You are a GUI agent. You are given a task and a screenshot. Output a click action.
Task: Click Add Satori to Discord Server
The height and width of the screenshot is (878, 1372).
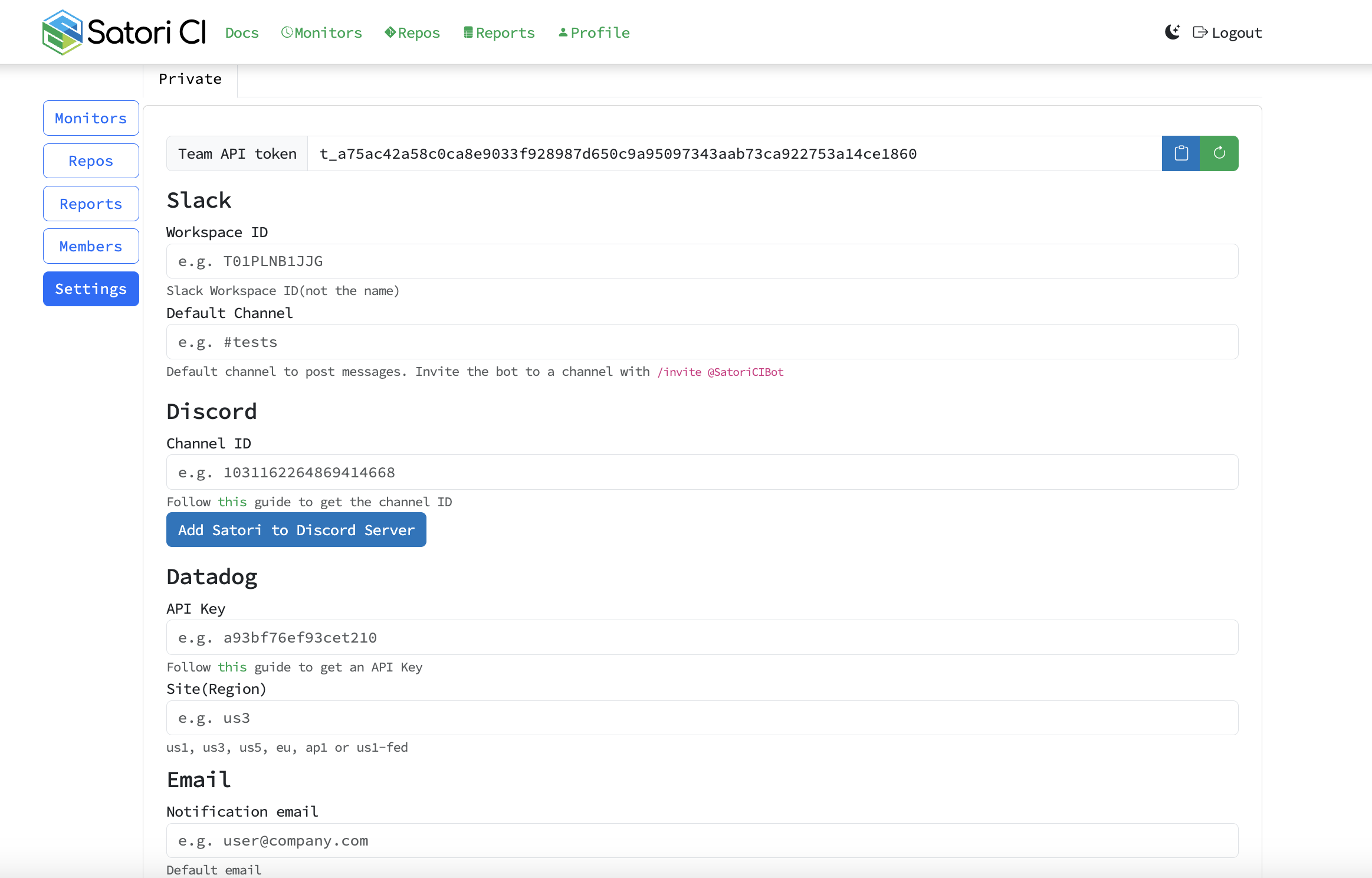click(x=296, y=529)
